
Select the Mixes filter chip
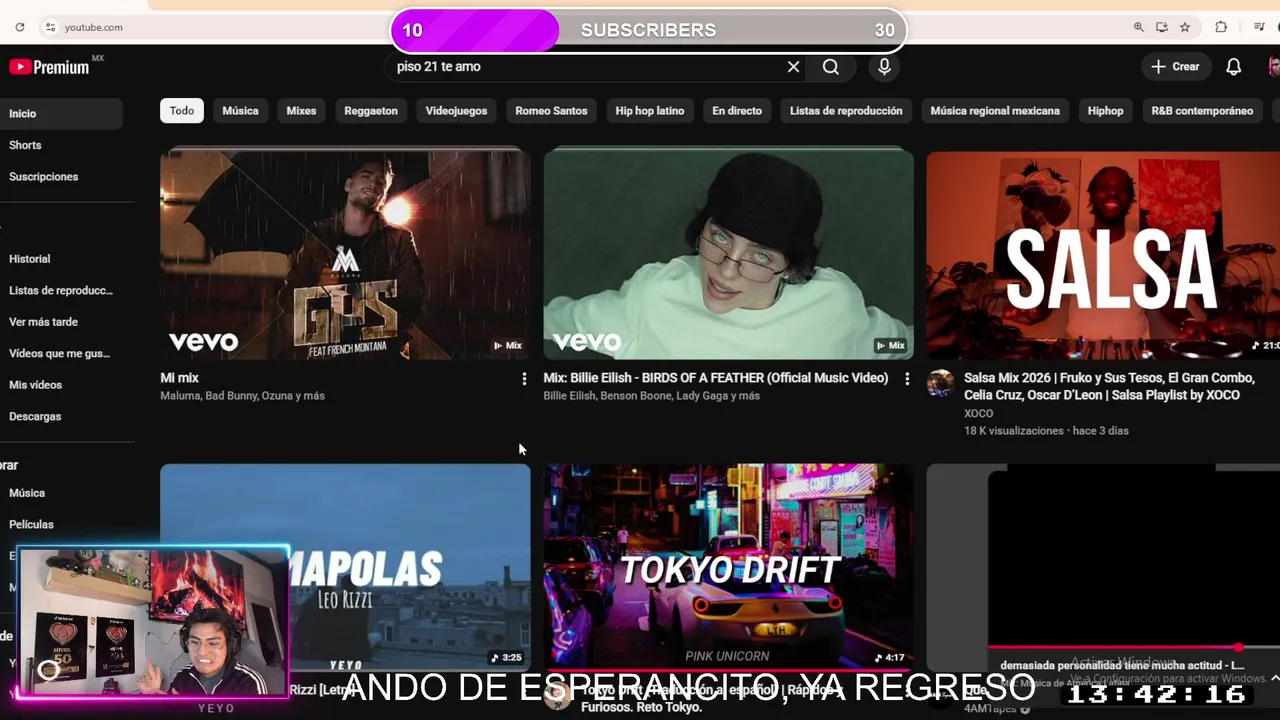point(301,111)
